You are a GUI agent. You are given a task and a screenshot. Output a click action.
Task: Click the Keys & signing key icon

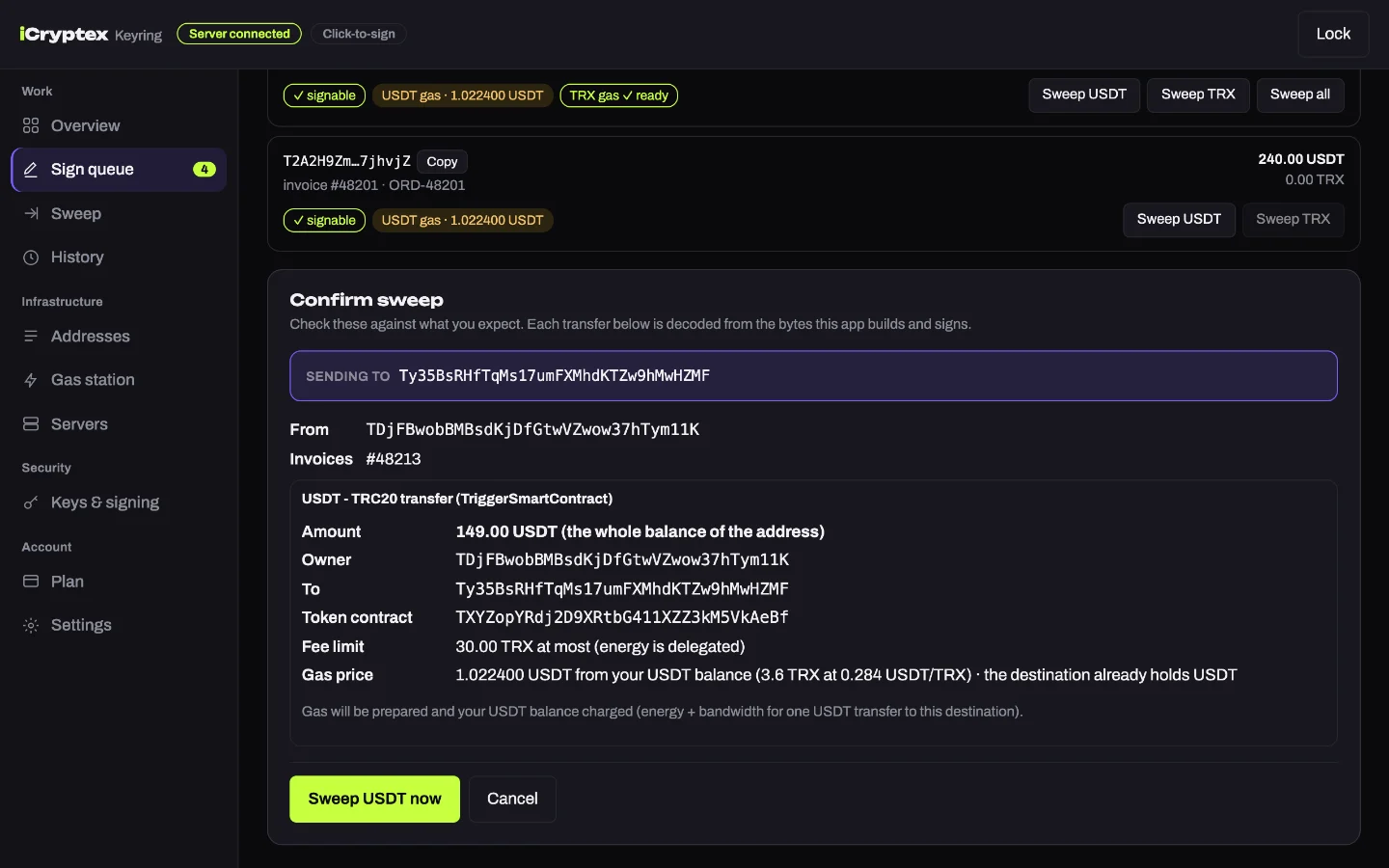pyautogui.click(x=31, y=502)
